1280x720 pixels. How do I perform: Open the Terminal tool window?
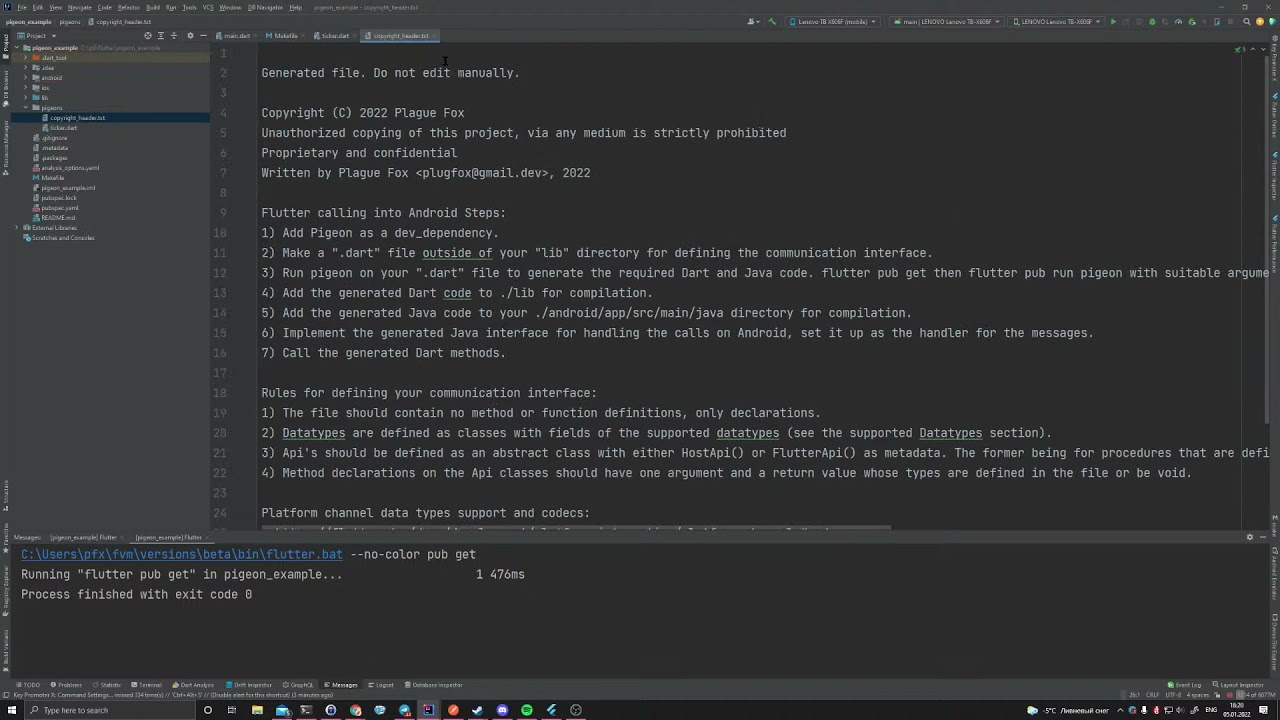click(147, 685)
